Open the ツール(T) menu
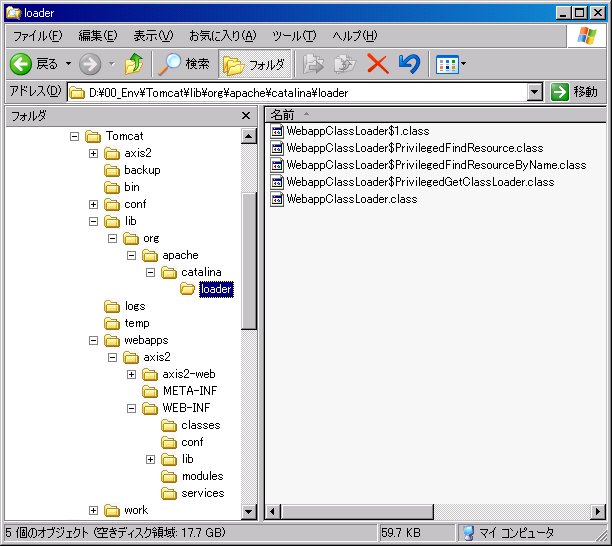The height and width of the screenshot is (546, 612). [x=294, y=36]
